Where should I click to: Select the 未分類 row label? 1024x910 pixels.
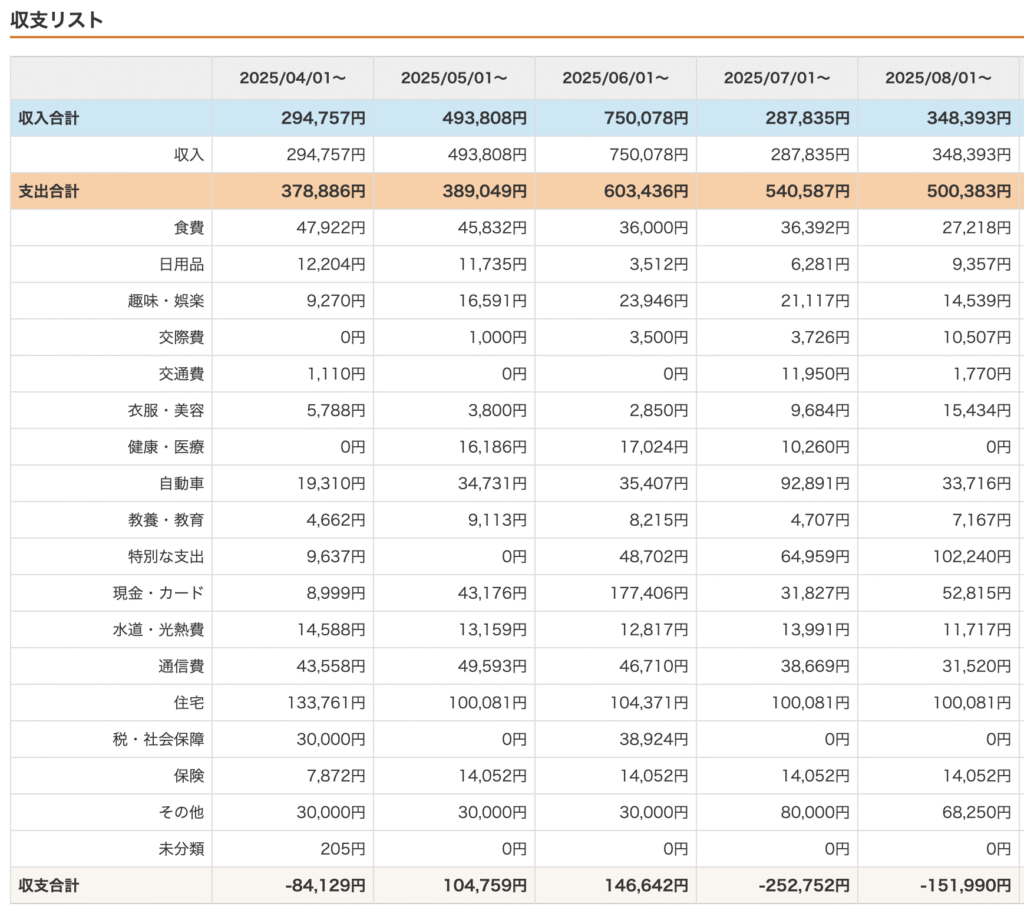point(180,849)
